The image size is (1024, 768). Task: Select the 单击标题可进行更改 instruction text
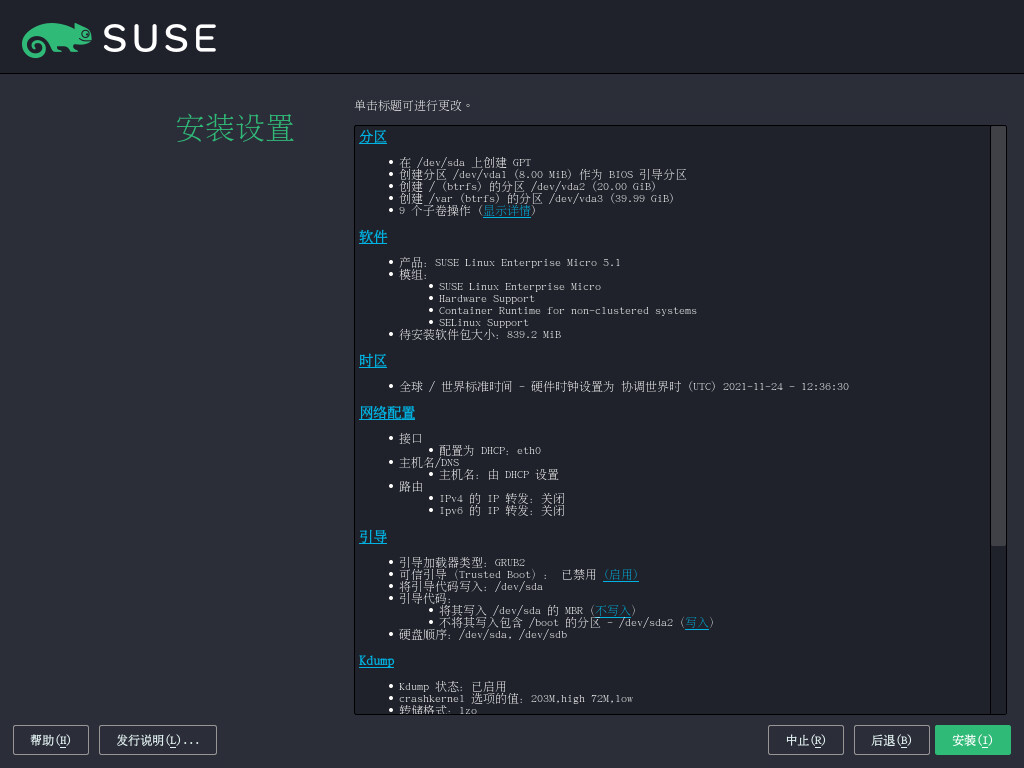pos(412,105)
